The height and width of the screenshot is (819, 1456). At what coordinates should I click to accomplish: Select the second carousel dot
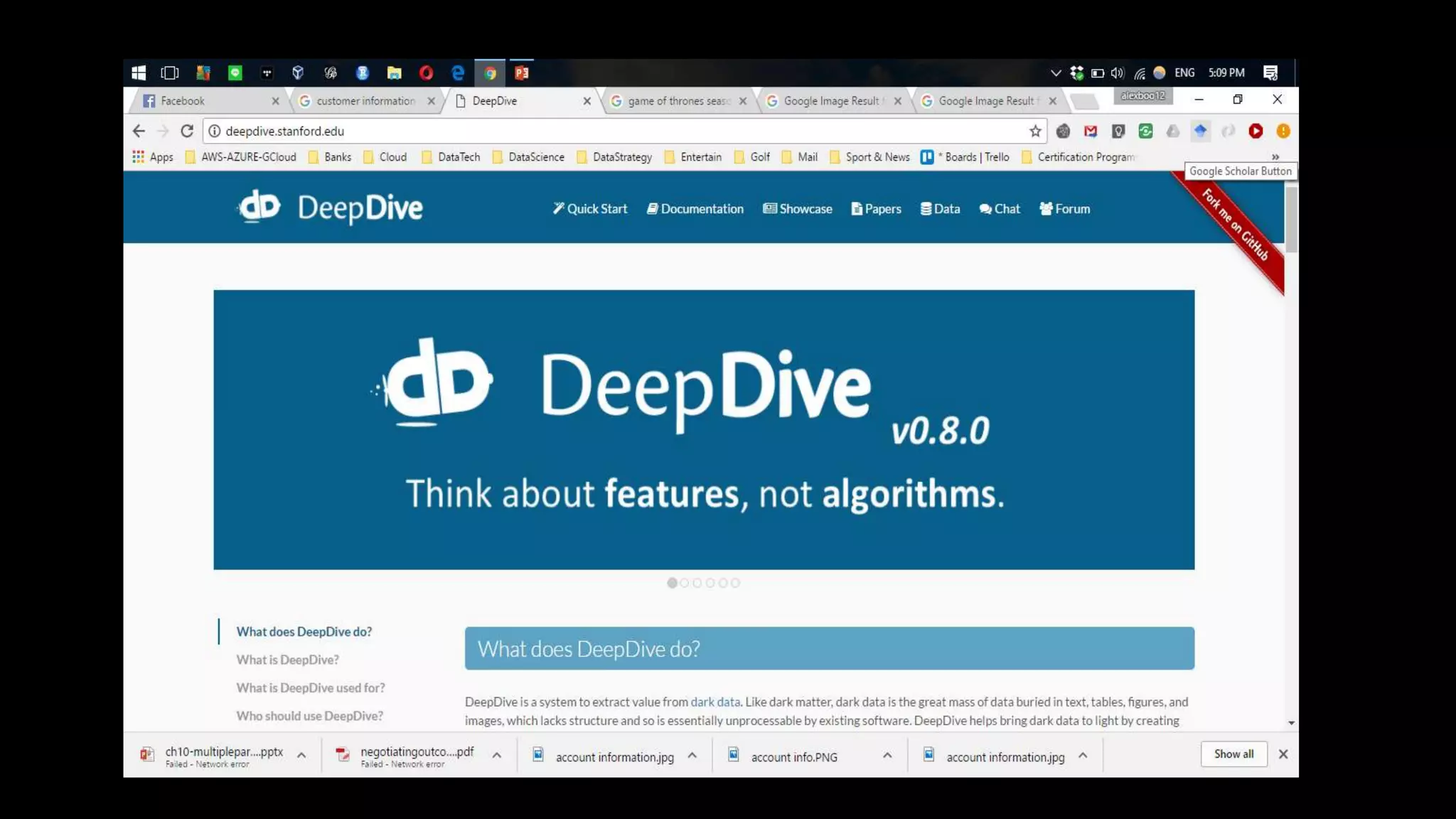(x=685, y=583)
